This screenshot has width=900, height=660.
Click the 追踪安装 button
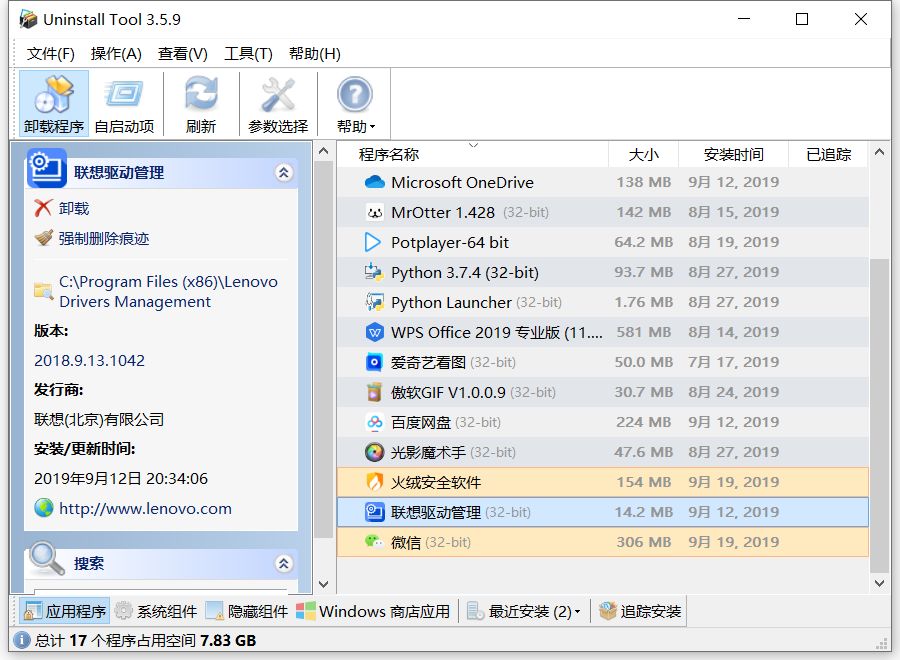coord(639,611)
